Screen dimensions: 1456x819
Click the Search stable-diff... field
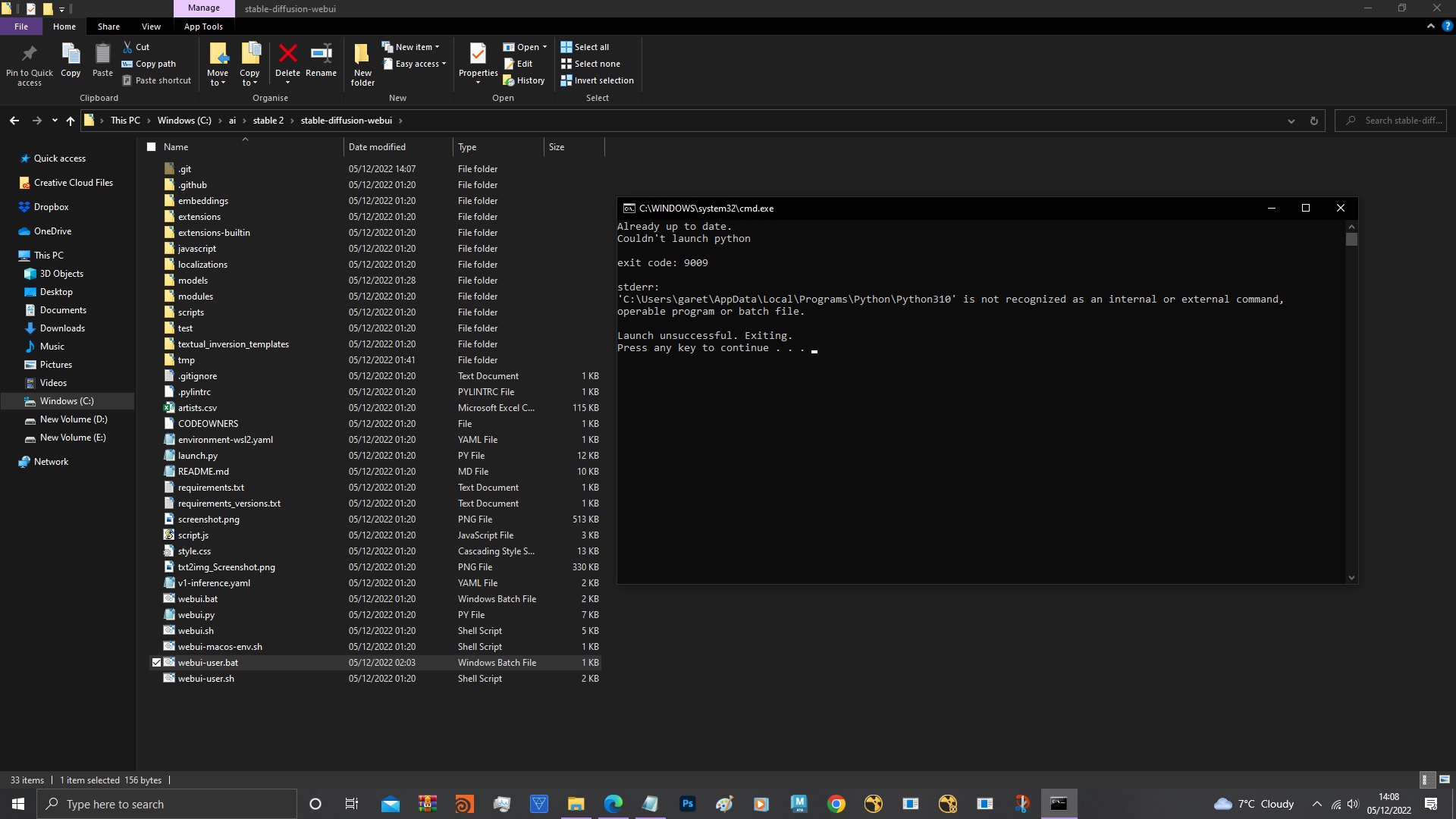(1390, 121)
